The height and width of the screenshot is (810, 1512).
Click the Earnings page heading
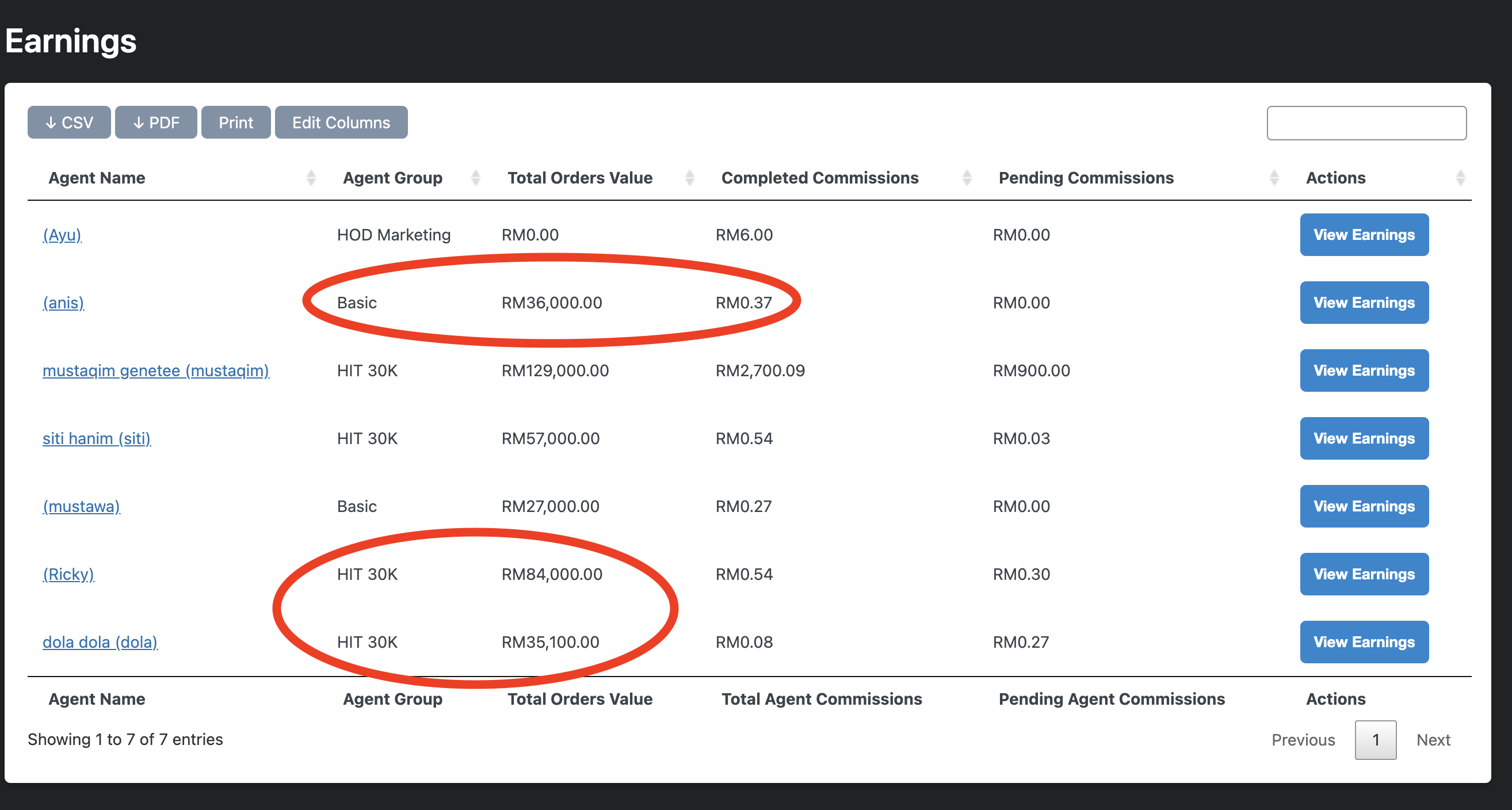pyautogui.click(x=70, y=41)
